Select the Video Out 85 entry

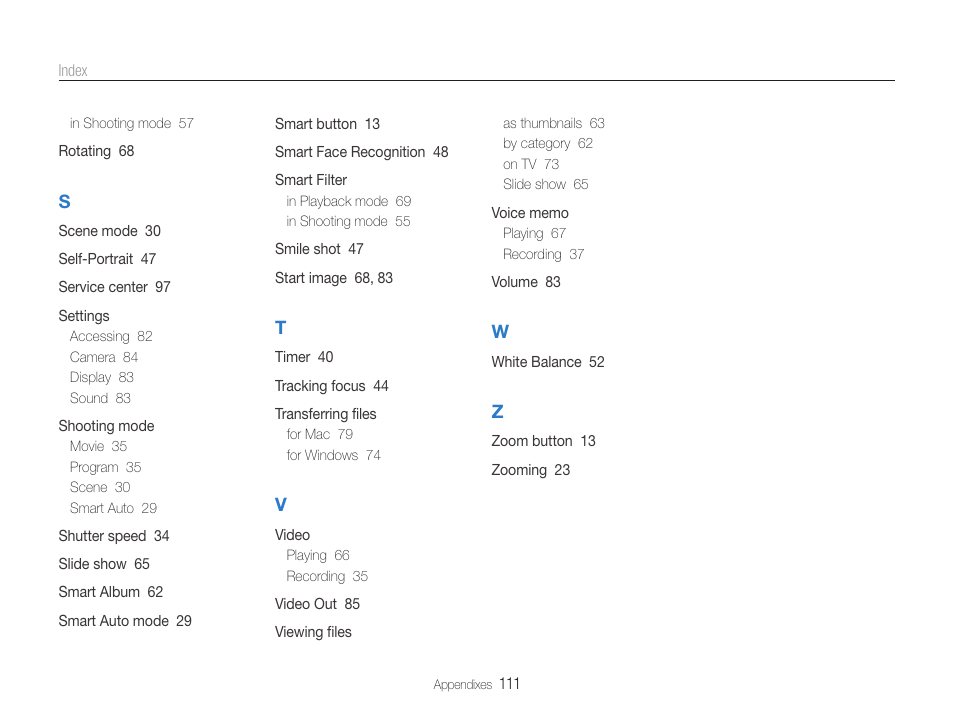coord(317,604)
